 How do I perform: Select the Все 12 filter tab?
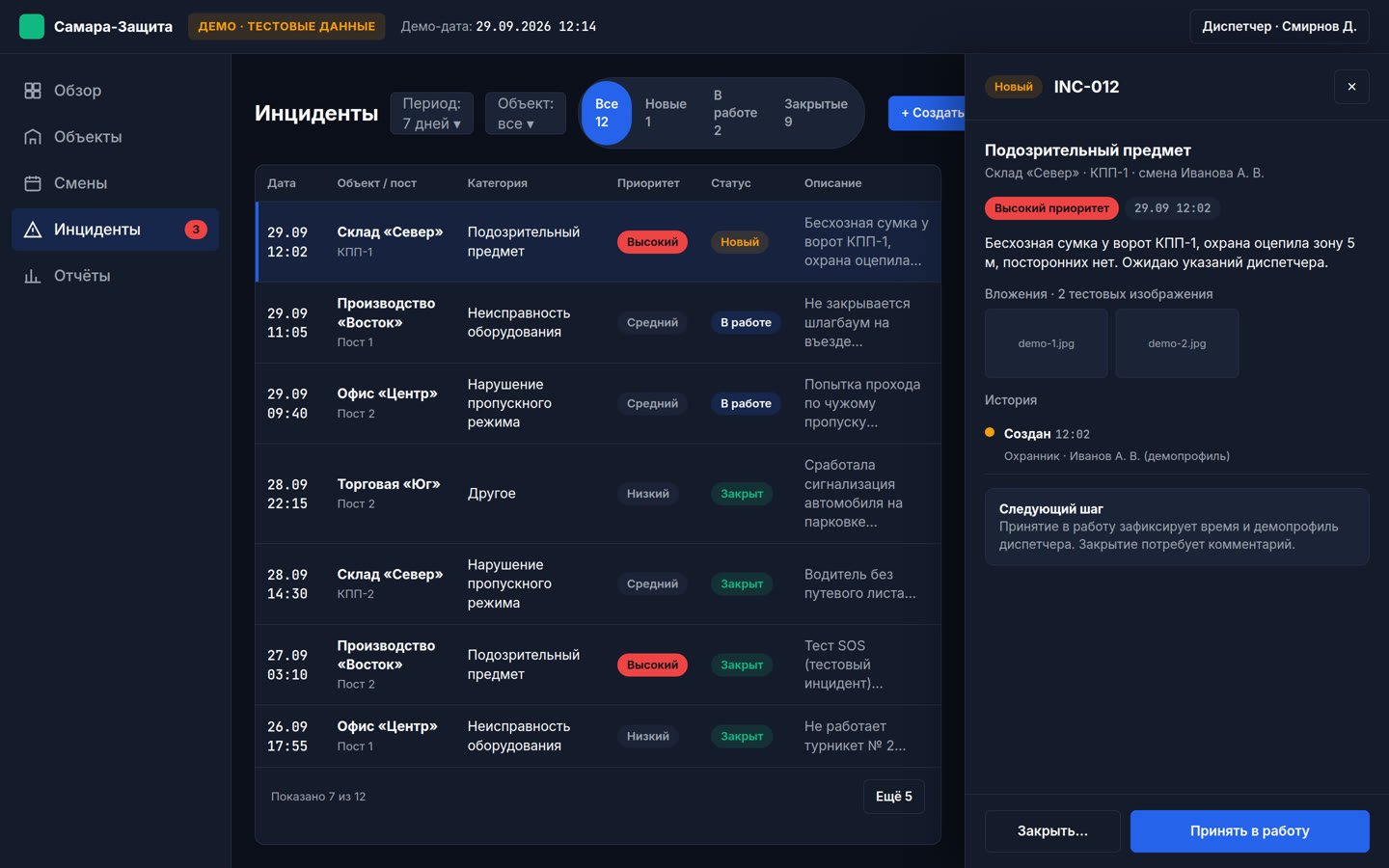(606, 113)
